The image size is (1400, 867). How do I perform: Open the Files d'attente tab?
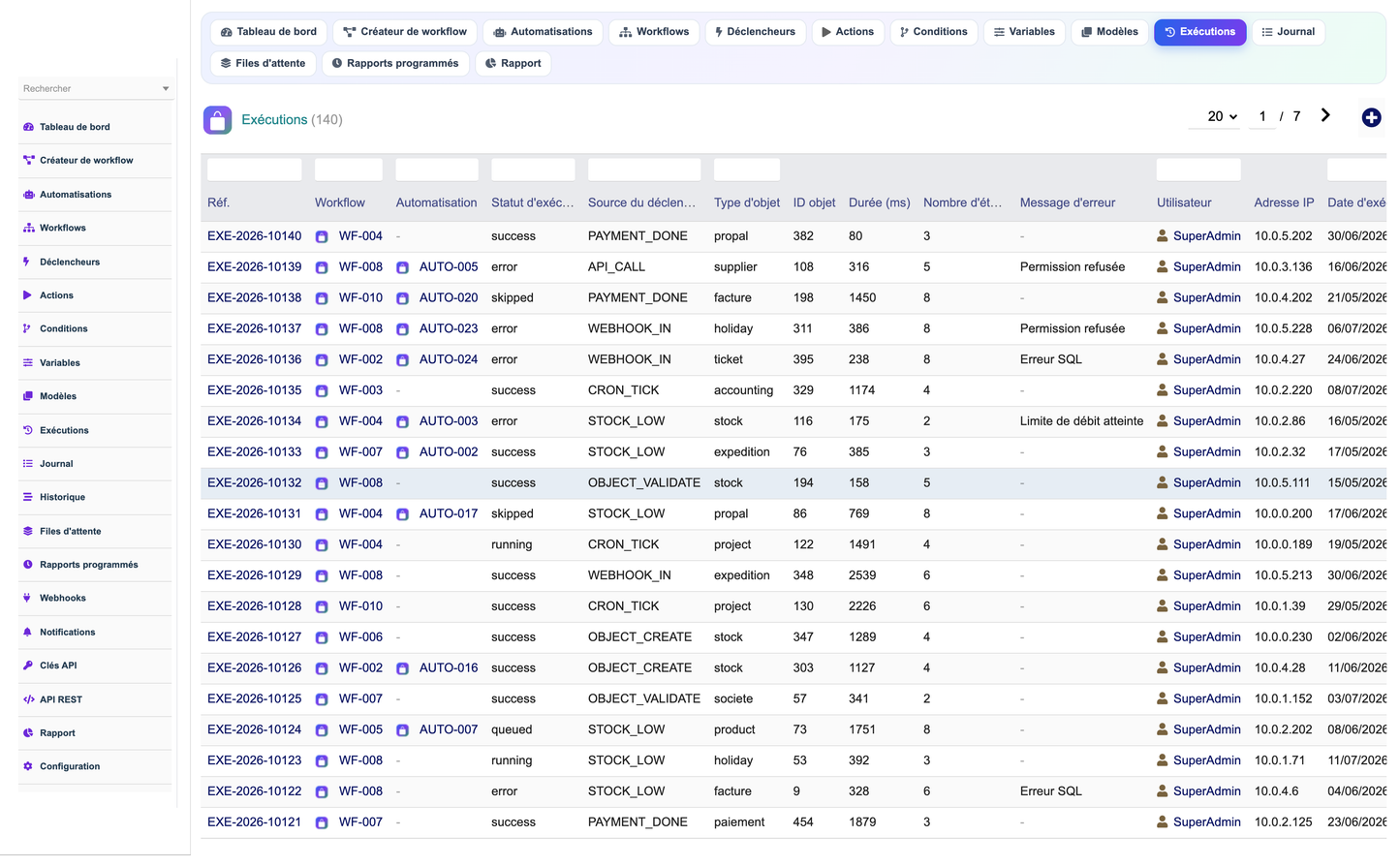264,64
